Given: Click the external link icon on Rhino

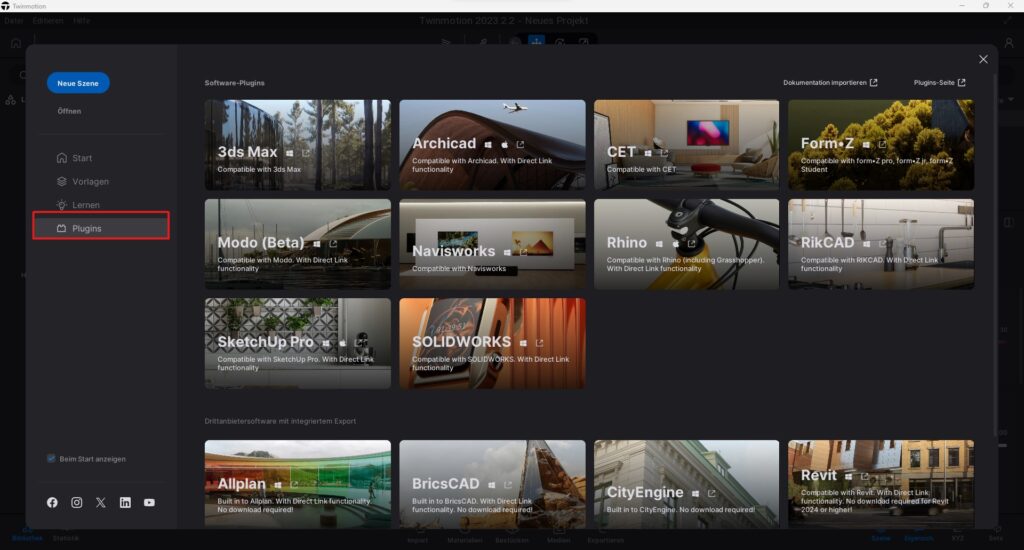Looking at the screenshot, I should click(692, 244).
